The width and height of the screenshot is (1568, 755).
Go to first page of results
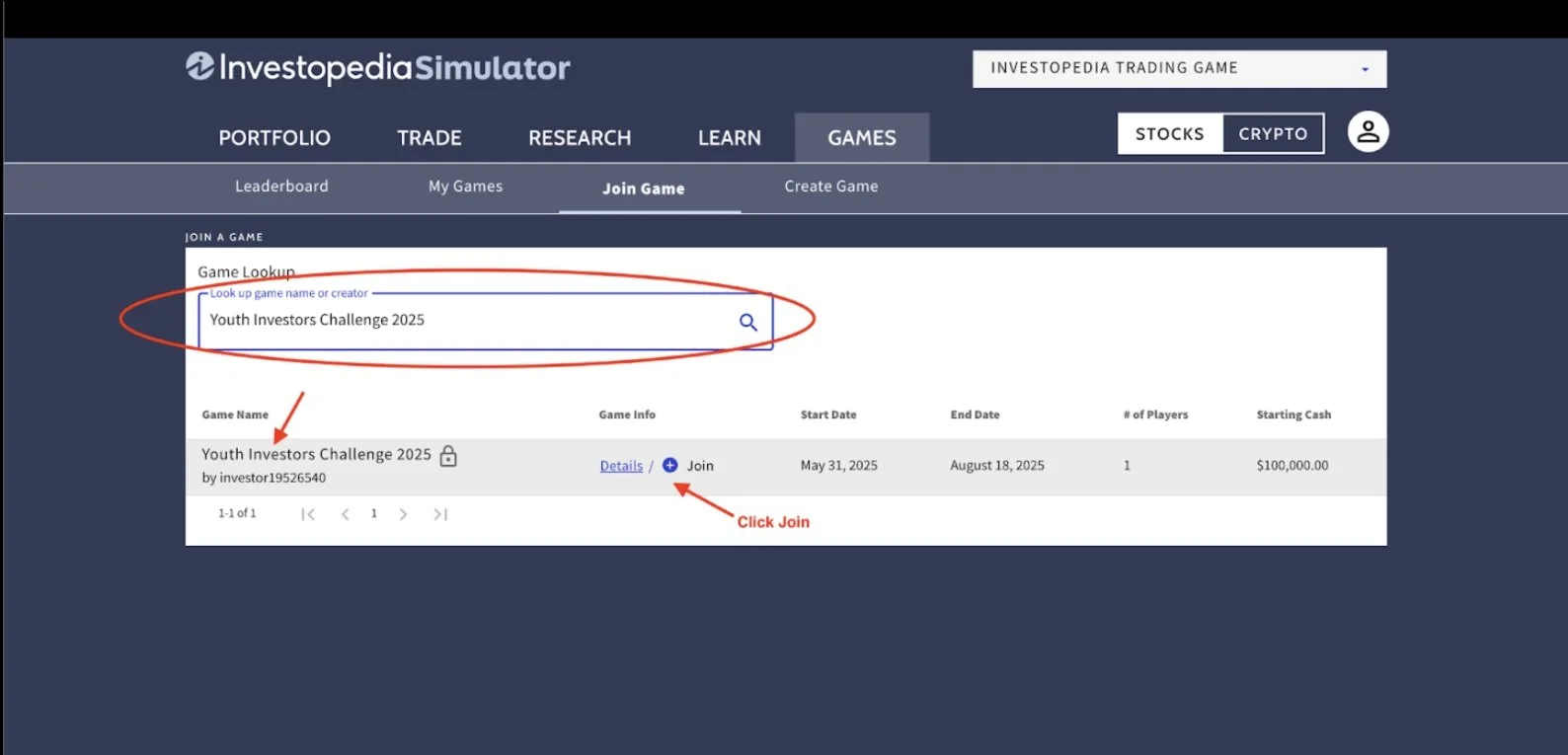[x=308, y=514]
